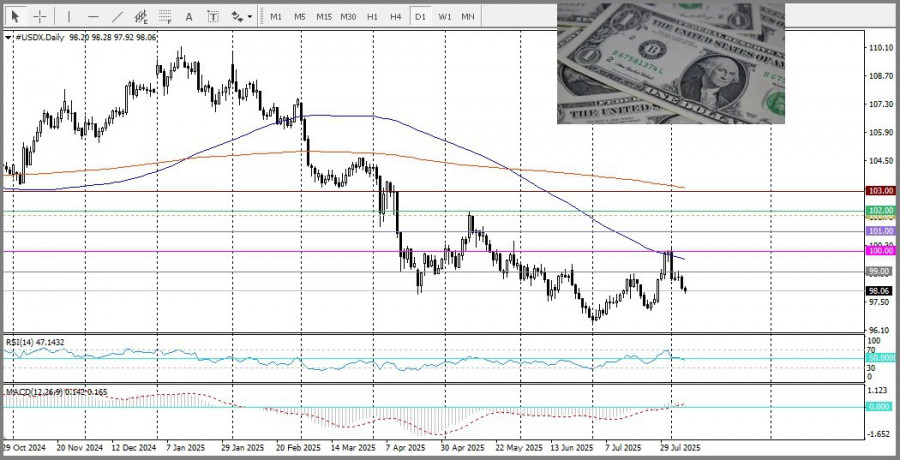Image resolution: width=900 pixels, height=460 pixels.
Task: Click the 29 Jul 2025 date label
Action: pos(680,447)
